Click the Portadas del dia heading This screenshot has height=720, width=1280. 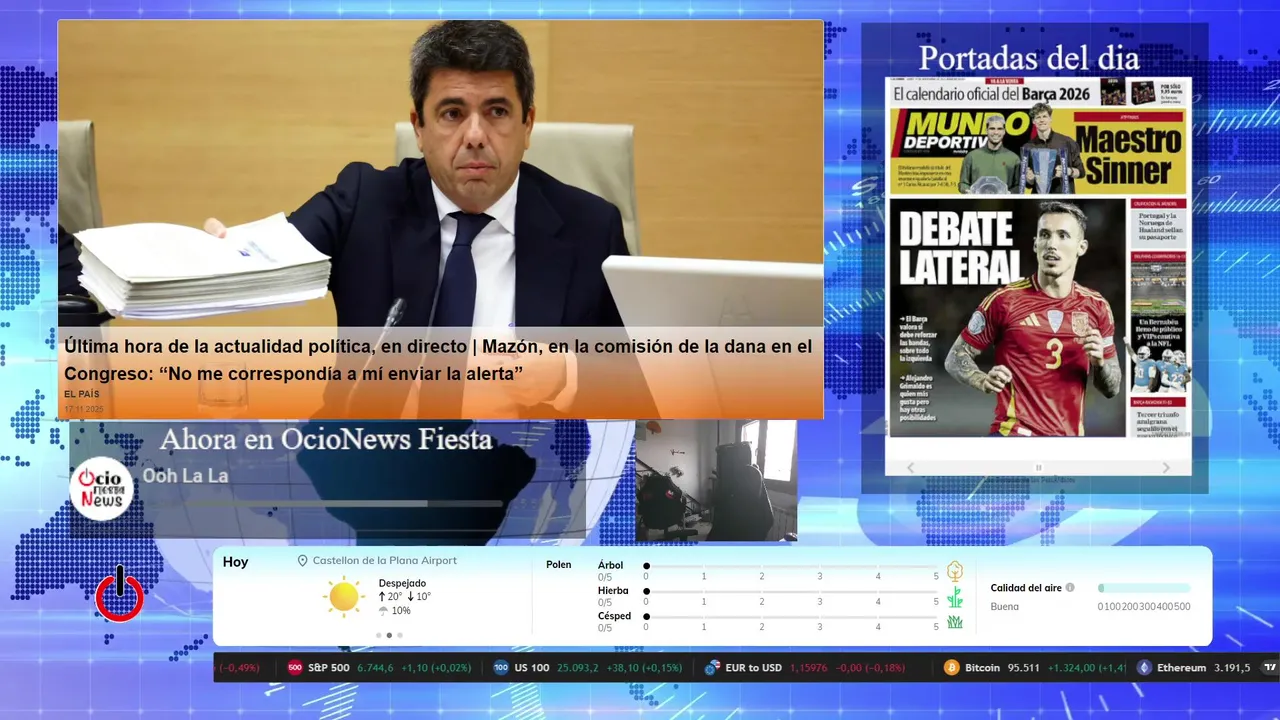(1029, 58)
